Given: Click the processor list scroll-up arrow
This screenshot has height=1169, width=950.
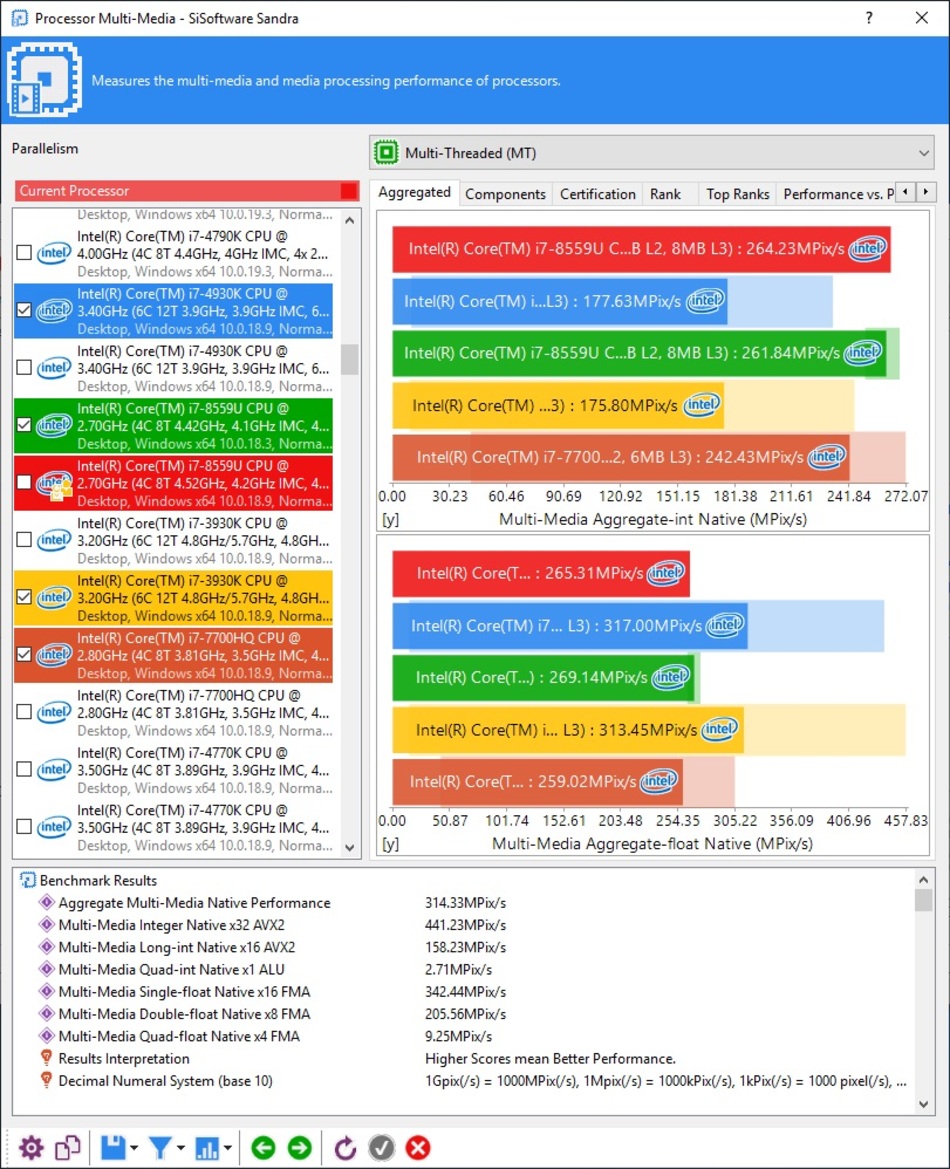Looking at the screenshot, I should [x=350, y=220].
